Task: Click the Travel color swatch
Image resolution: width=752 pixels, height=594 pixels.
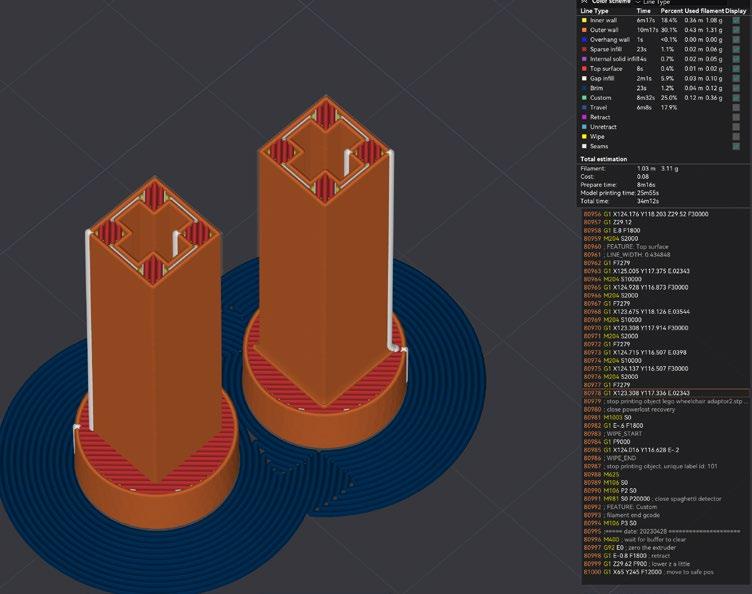Action: pyautogui.click(x=584, y=107)
